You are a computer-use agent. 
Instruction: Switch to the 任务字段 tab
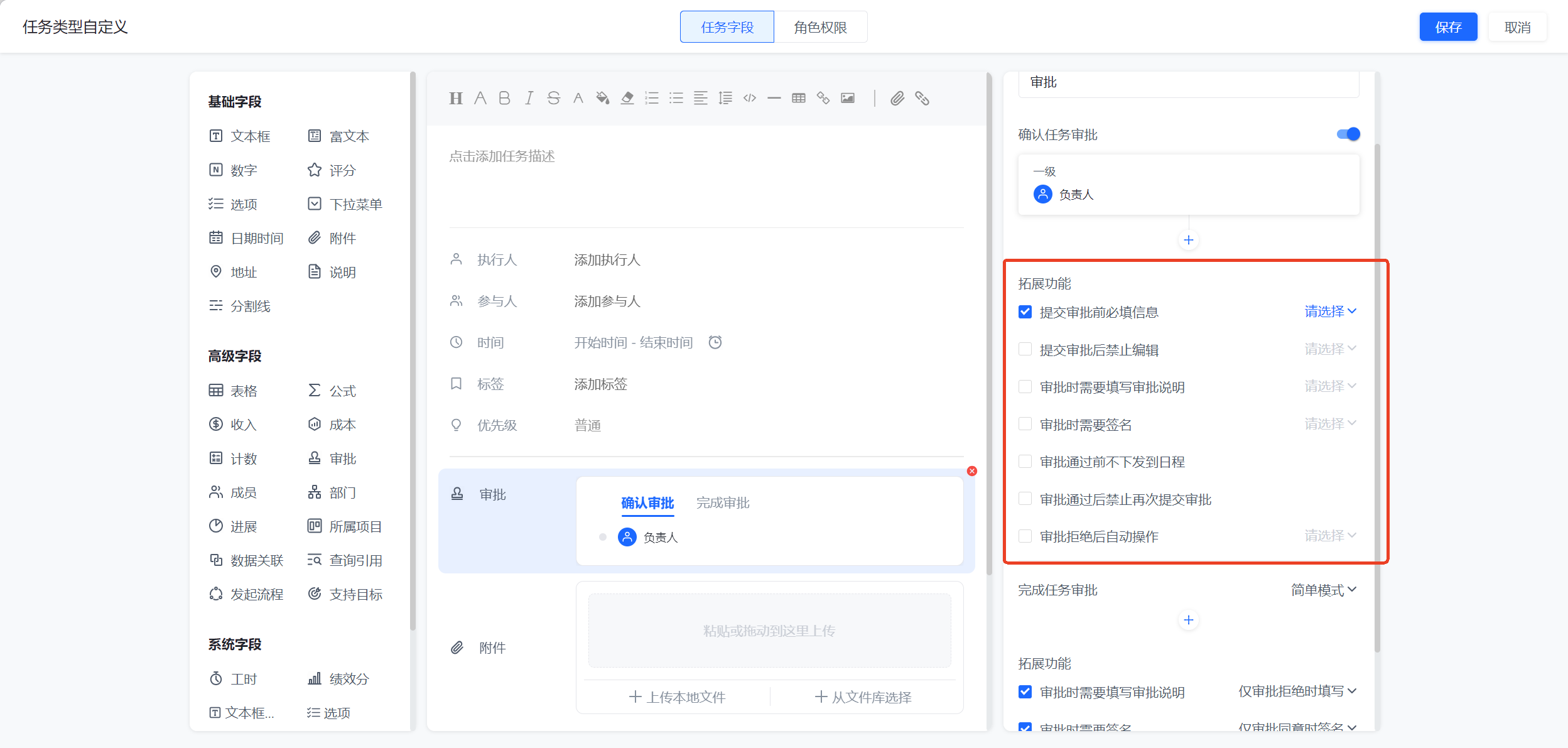(727, 27)
